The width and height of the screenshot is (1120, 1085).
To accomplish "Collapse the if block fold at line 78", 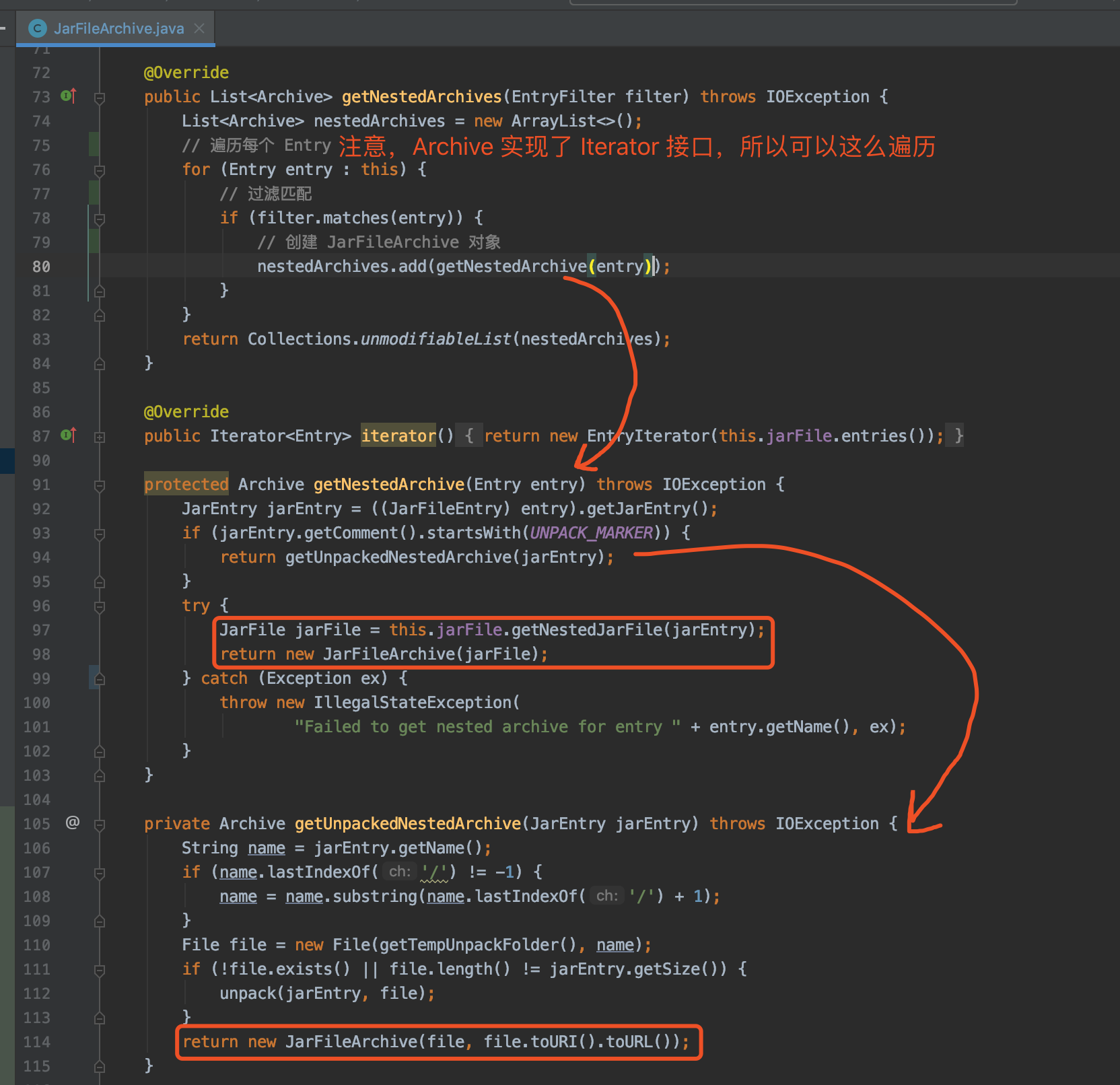I will pyautogui.click(x=100, y=219).
